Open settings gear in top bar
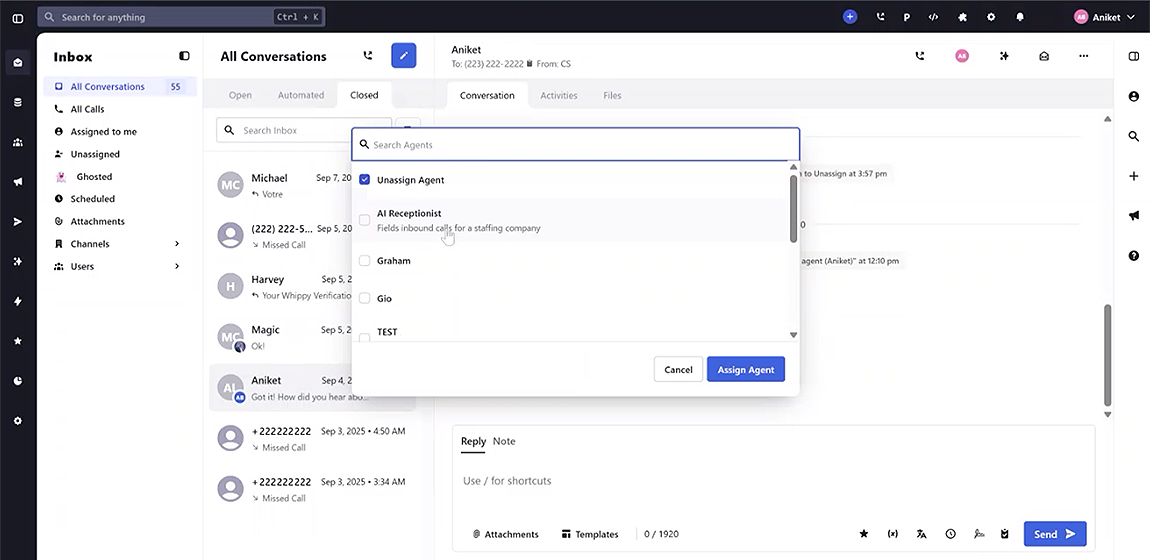This screenshot has width=1150, height=560. pyautogui.click(x=991, y=17)
